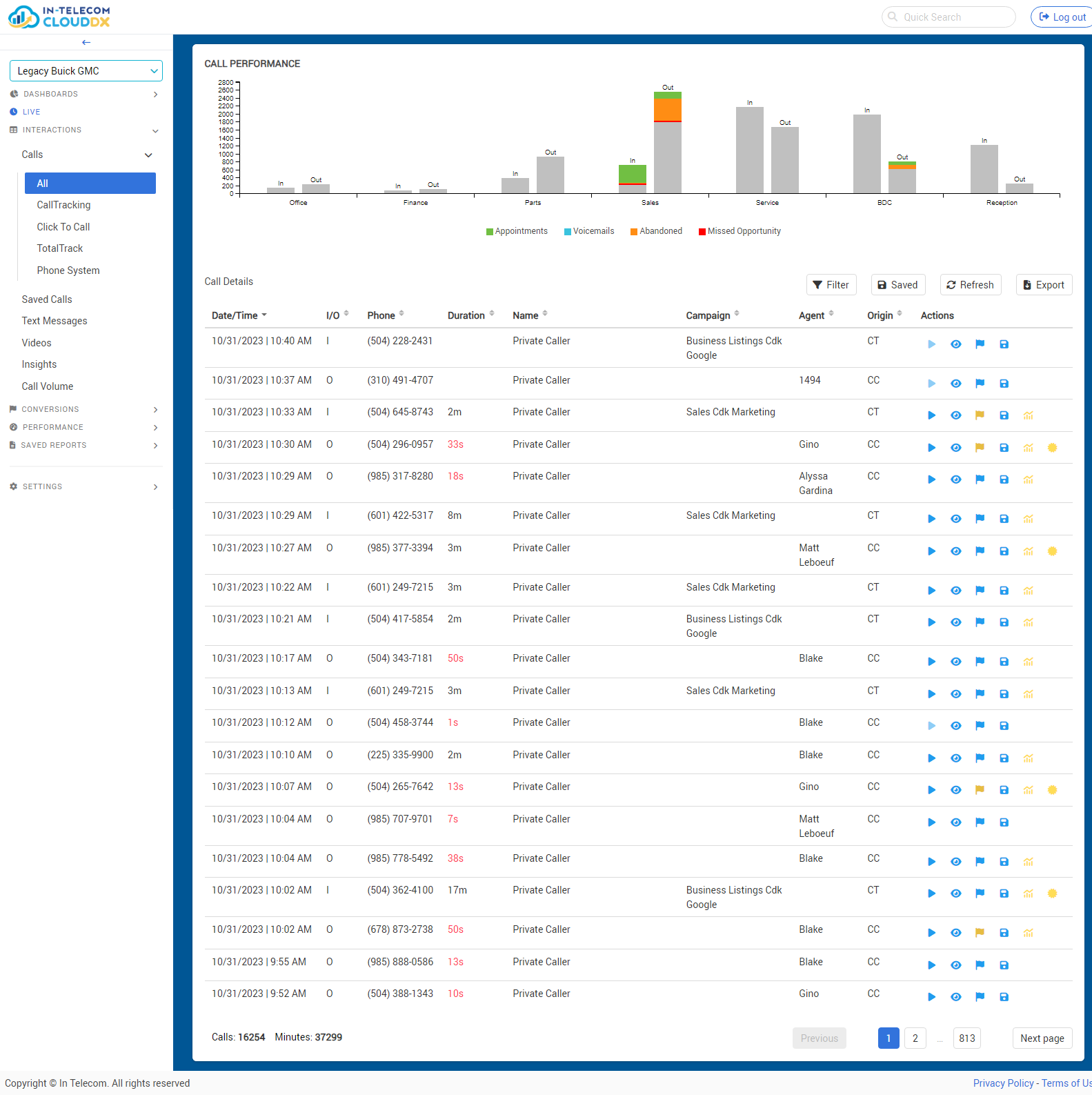Play the 10:33 AM call recording
This screenshot has width=1092, height=1095.
(931, 415)
